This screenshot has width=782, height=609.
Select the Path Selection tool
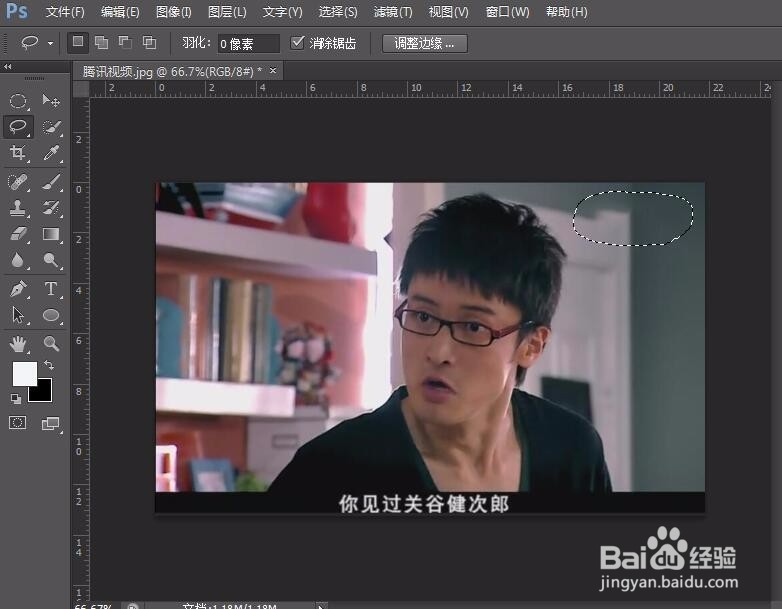tap(18, 315)
